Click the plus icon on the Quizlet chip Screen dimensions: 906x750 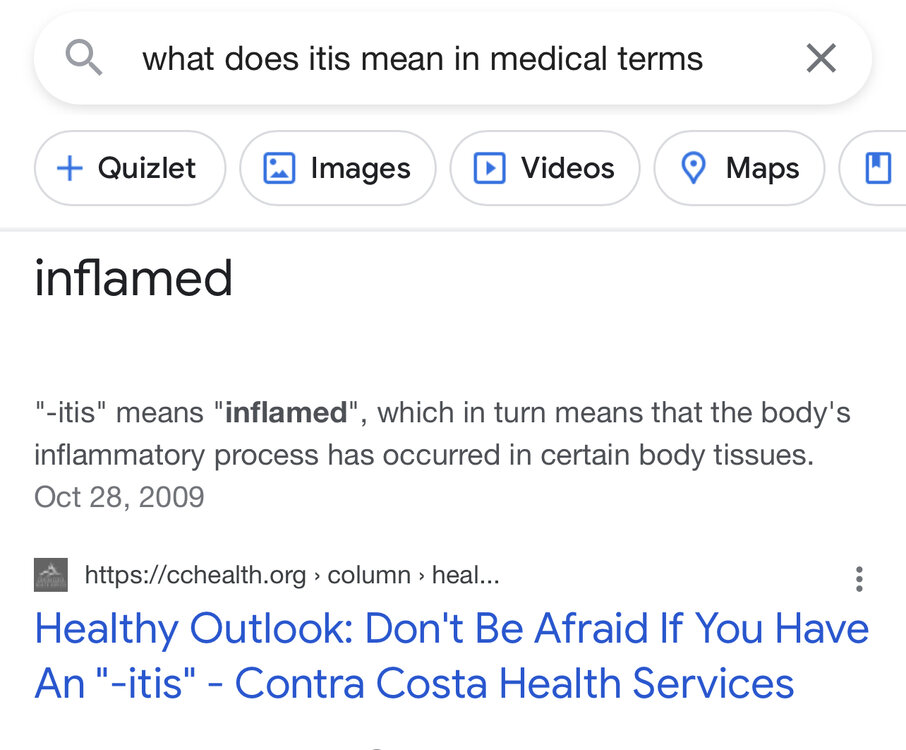click(x=69, y=168)
